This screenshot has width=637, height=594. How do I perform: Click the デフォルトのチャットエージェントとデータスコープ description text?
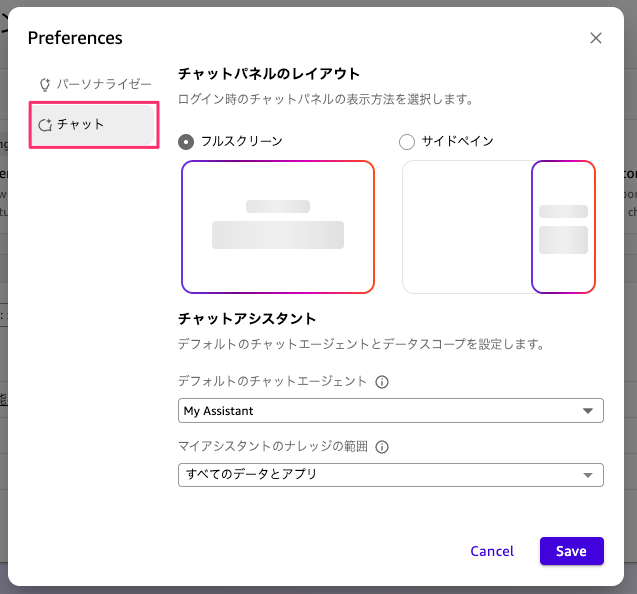361,344
